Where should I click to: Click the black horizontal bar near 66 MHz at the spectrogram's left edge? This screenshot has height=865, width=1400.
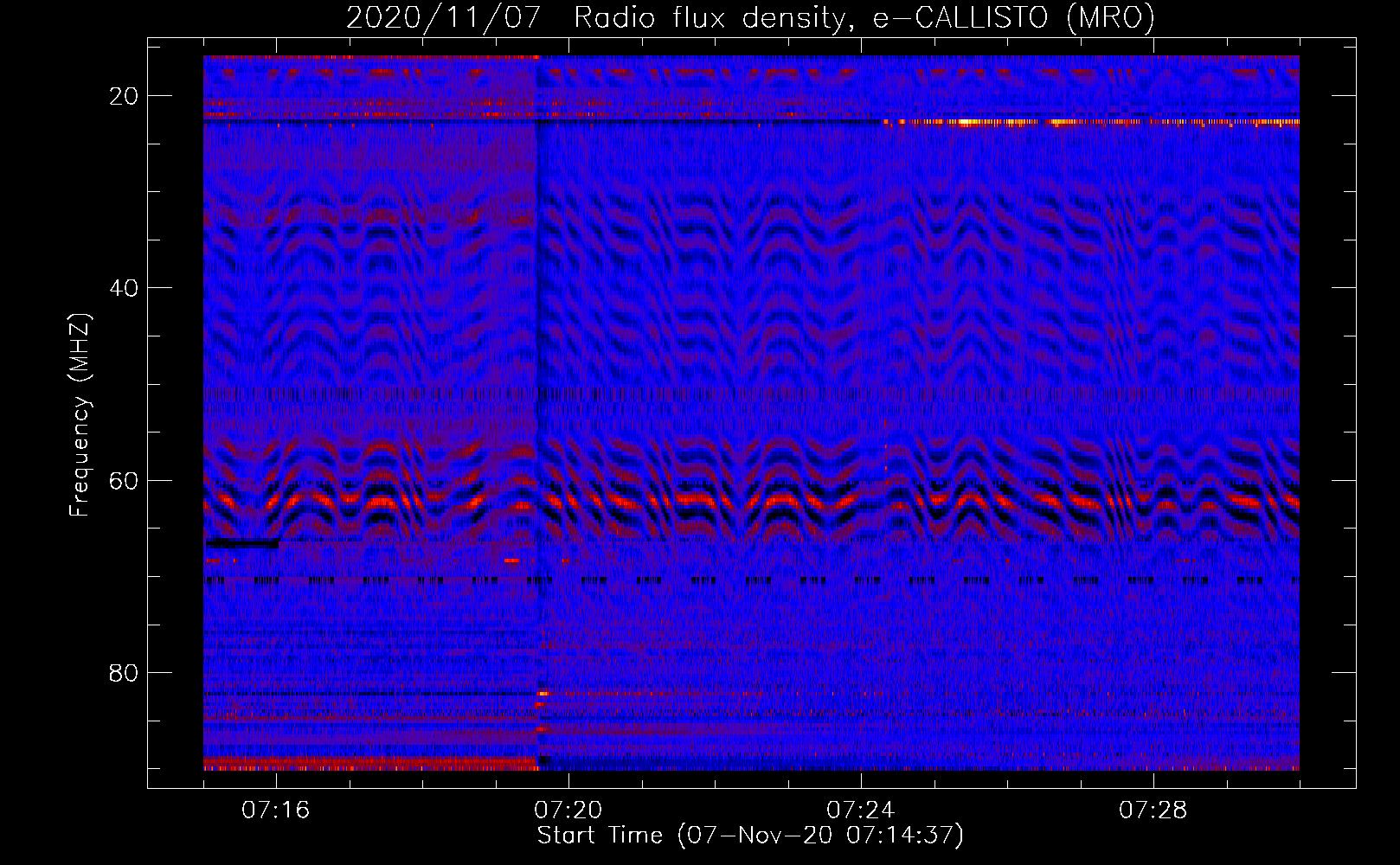242,543
